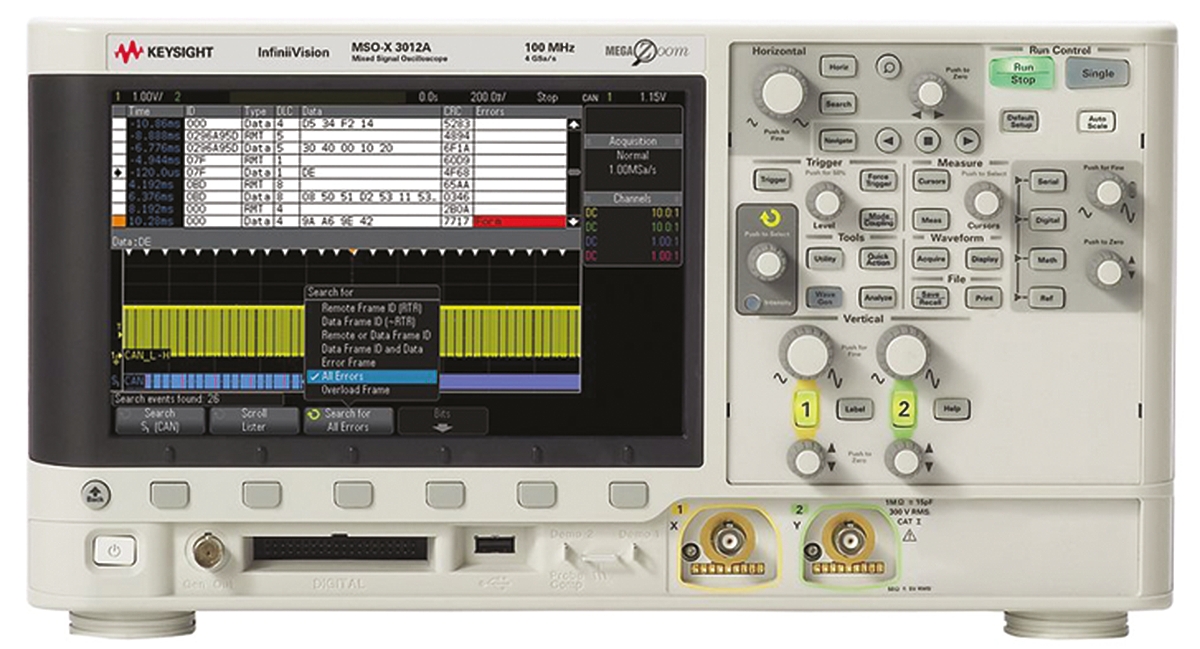
Task: Push channel 1 vertical position knob
Action: (x=805, y=459)
